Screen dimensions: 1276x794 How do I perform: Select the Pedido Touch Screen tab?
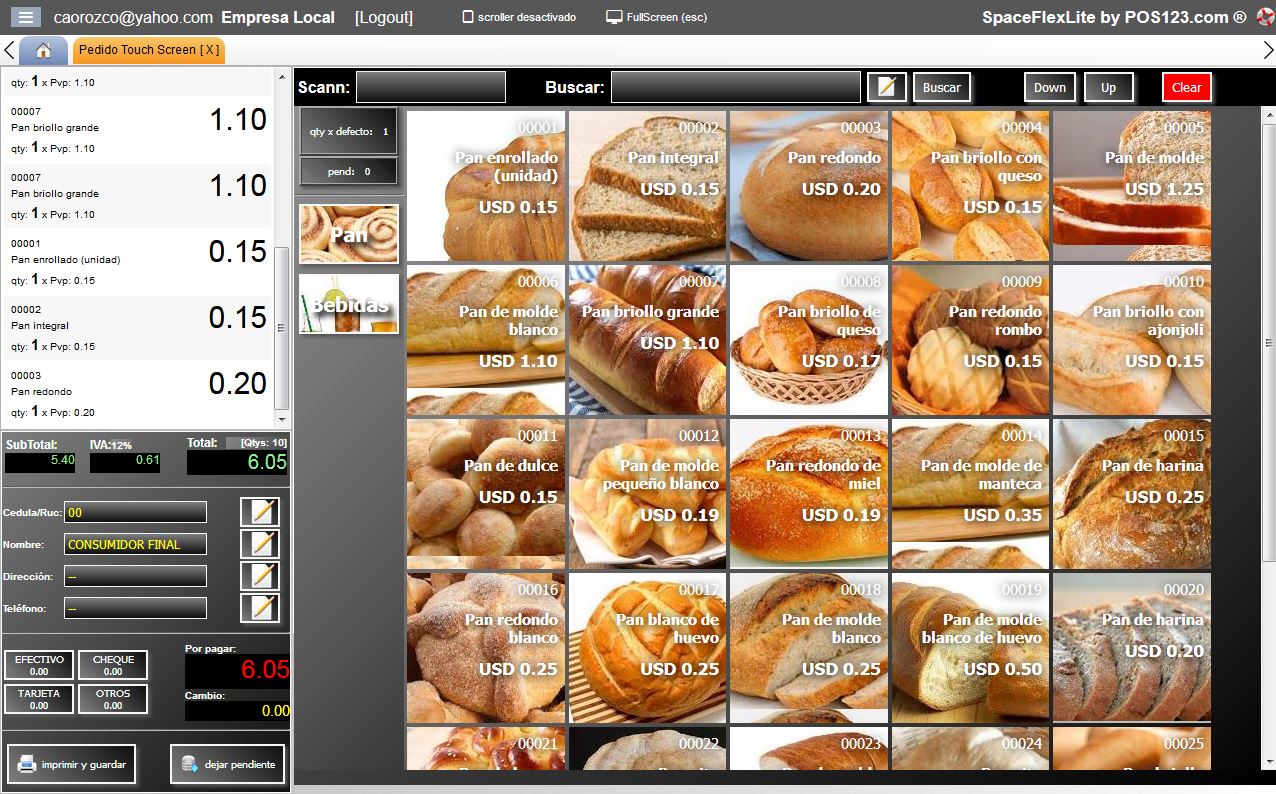(148, 50)
